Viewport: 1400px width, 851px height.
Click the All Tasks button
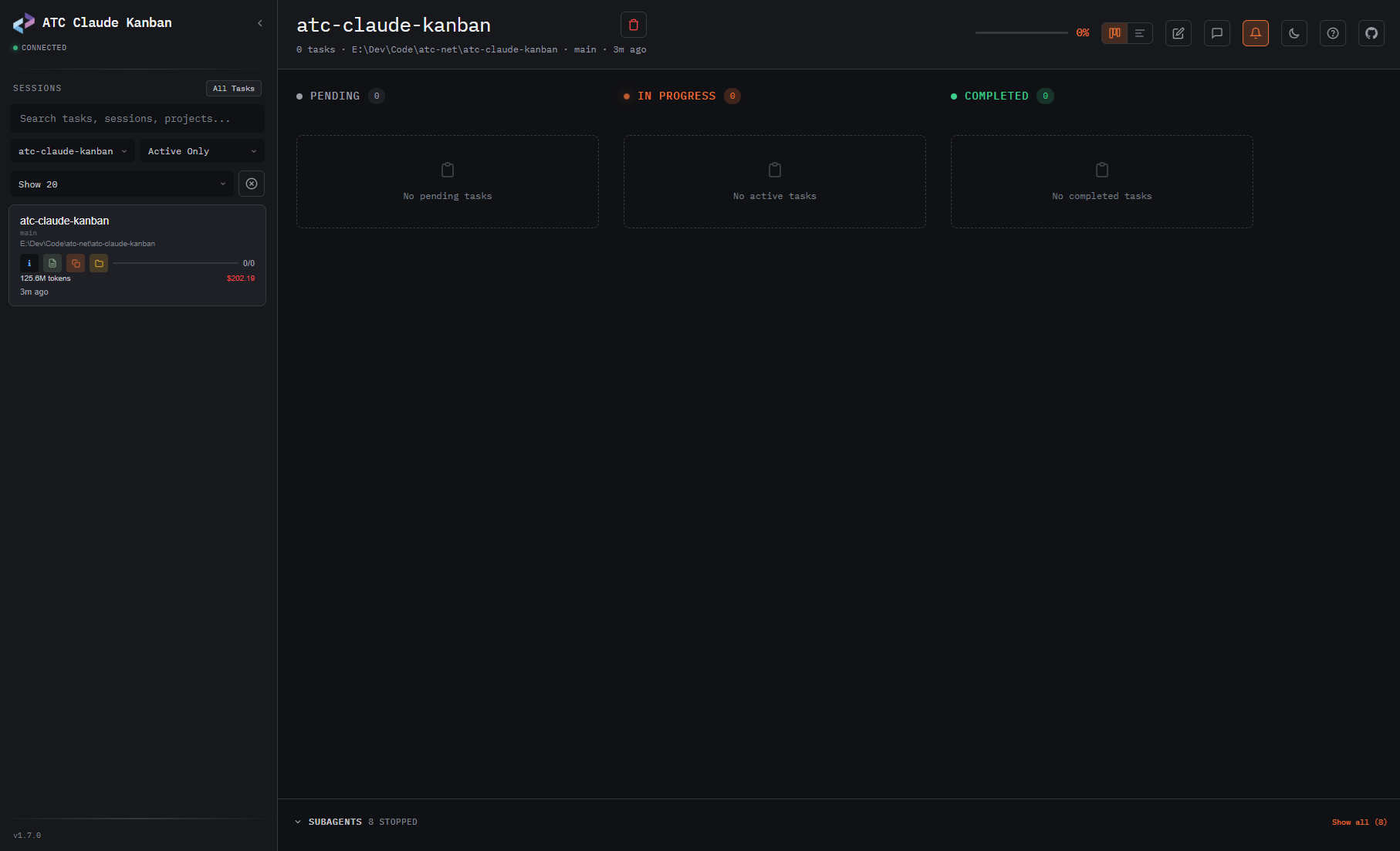pyautogui.click(x=233, y=88)
